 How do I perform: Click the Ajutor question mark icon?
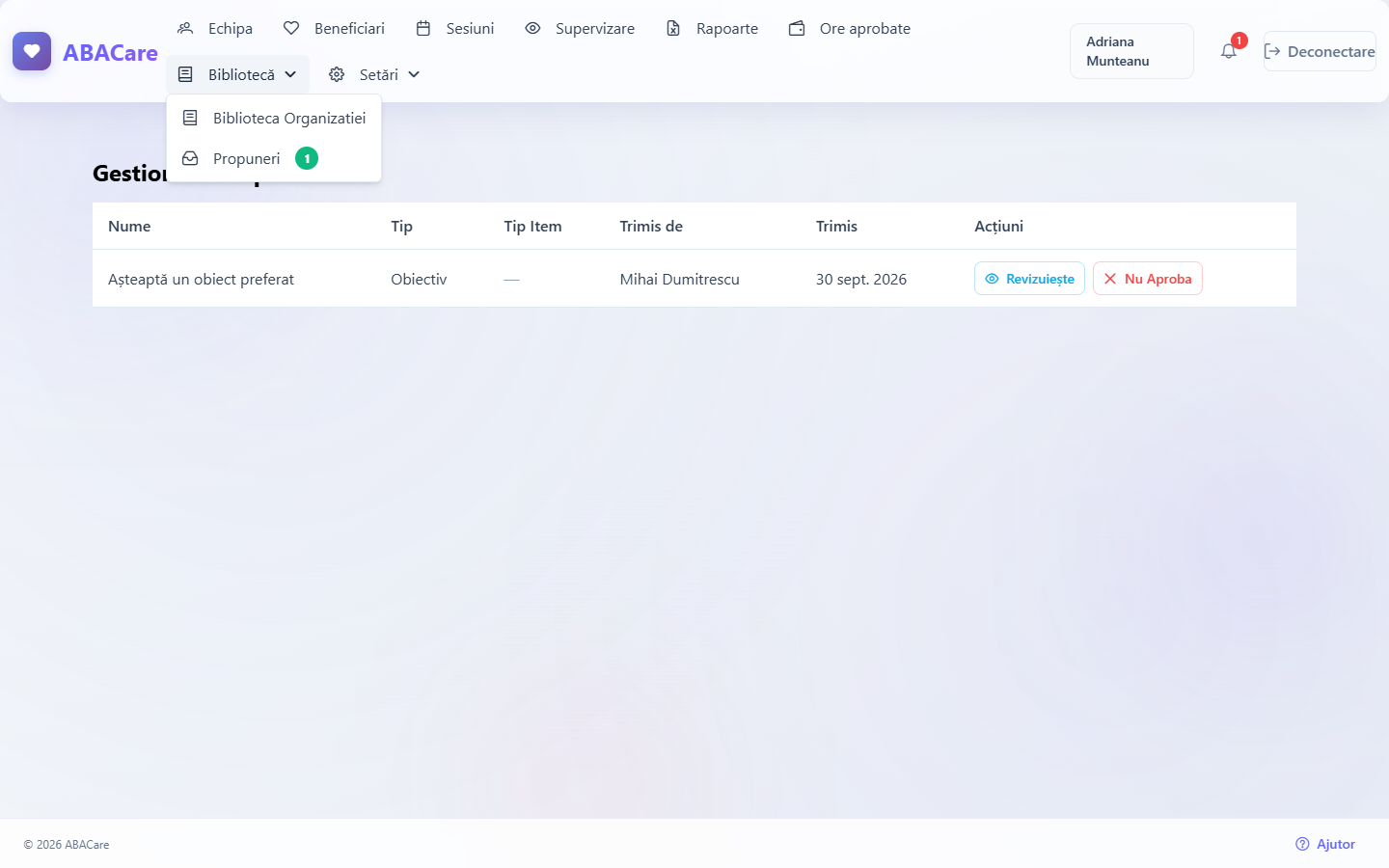point(1302,844)
